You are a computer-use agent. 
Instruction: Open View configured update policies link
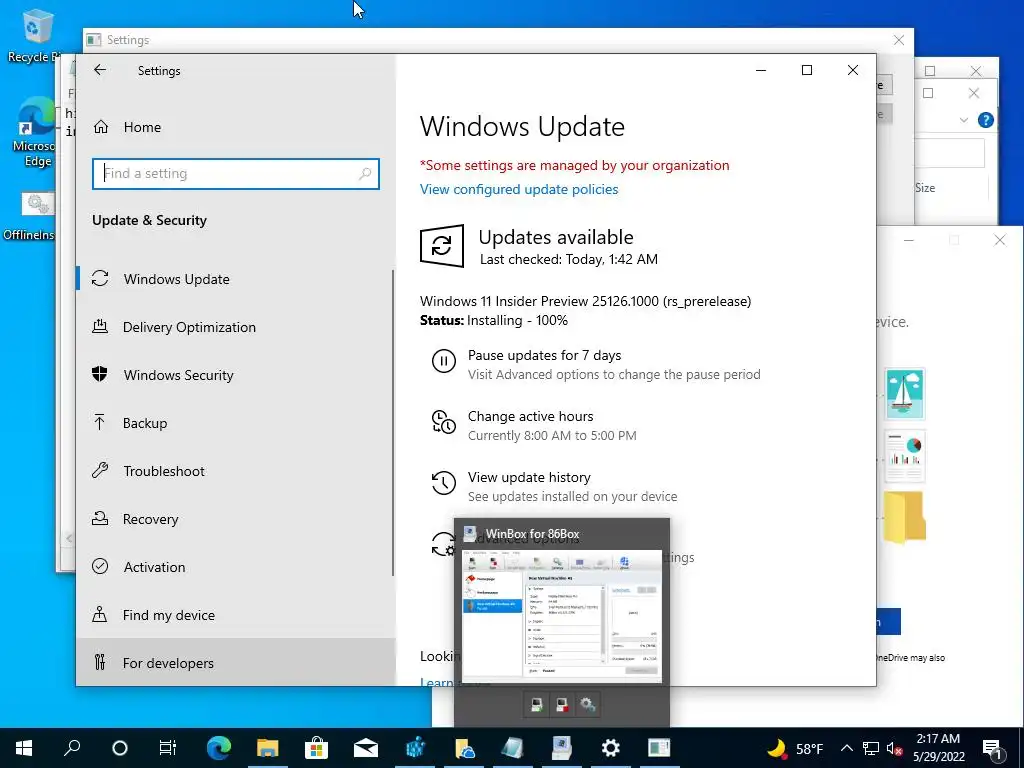click(x=519, y=189)
